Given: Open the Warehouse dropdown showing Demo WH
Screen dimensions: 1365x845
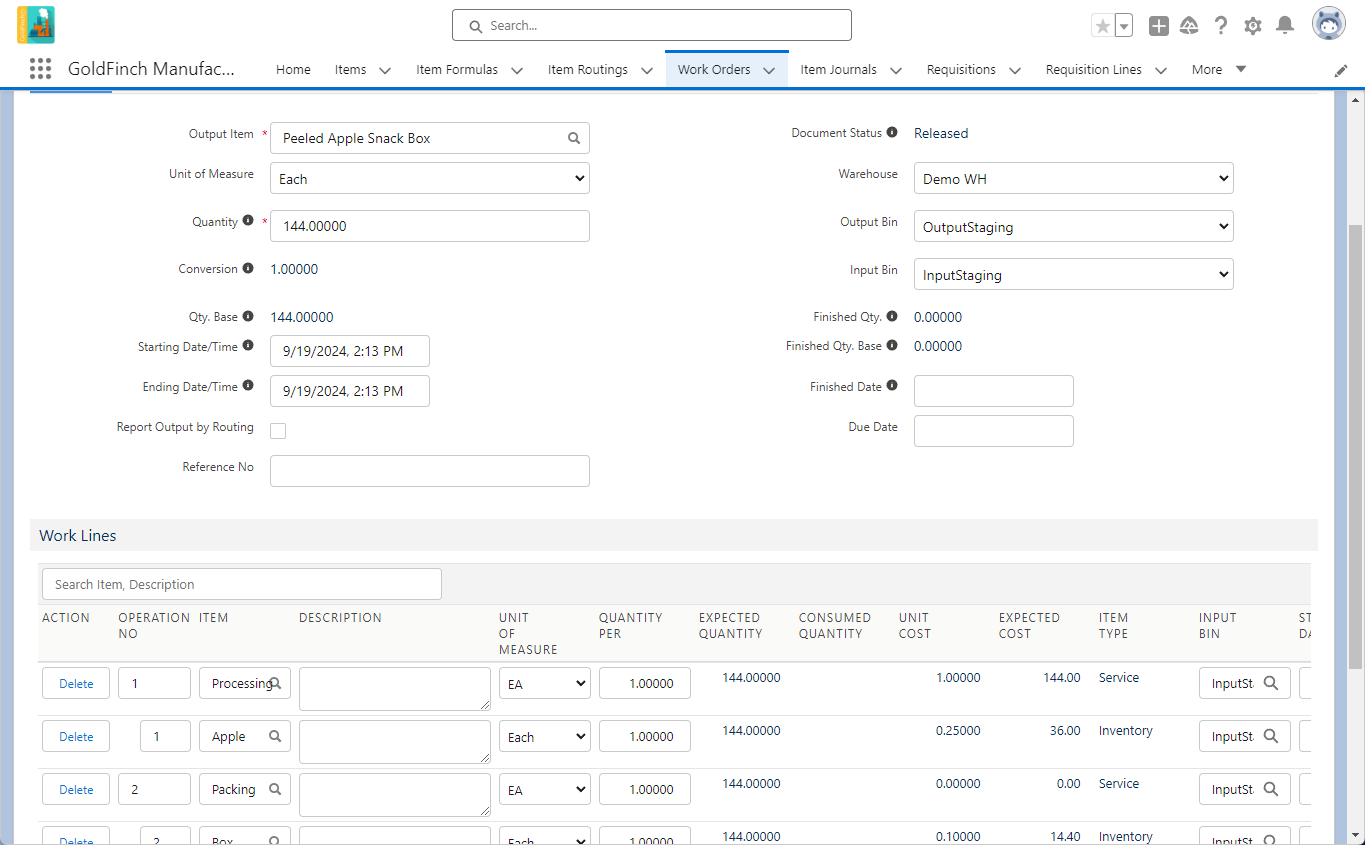Looking at the screenshot, I should pos(1074,179).
